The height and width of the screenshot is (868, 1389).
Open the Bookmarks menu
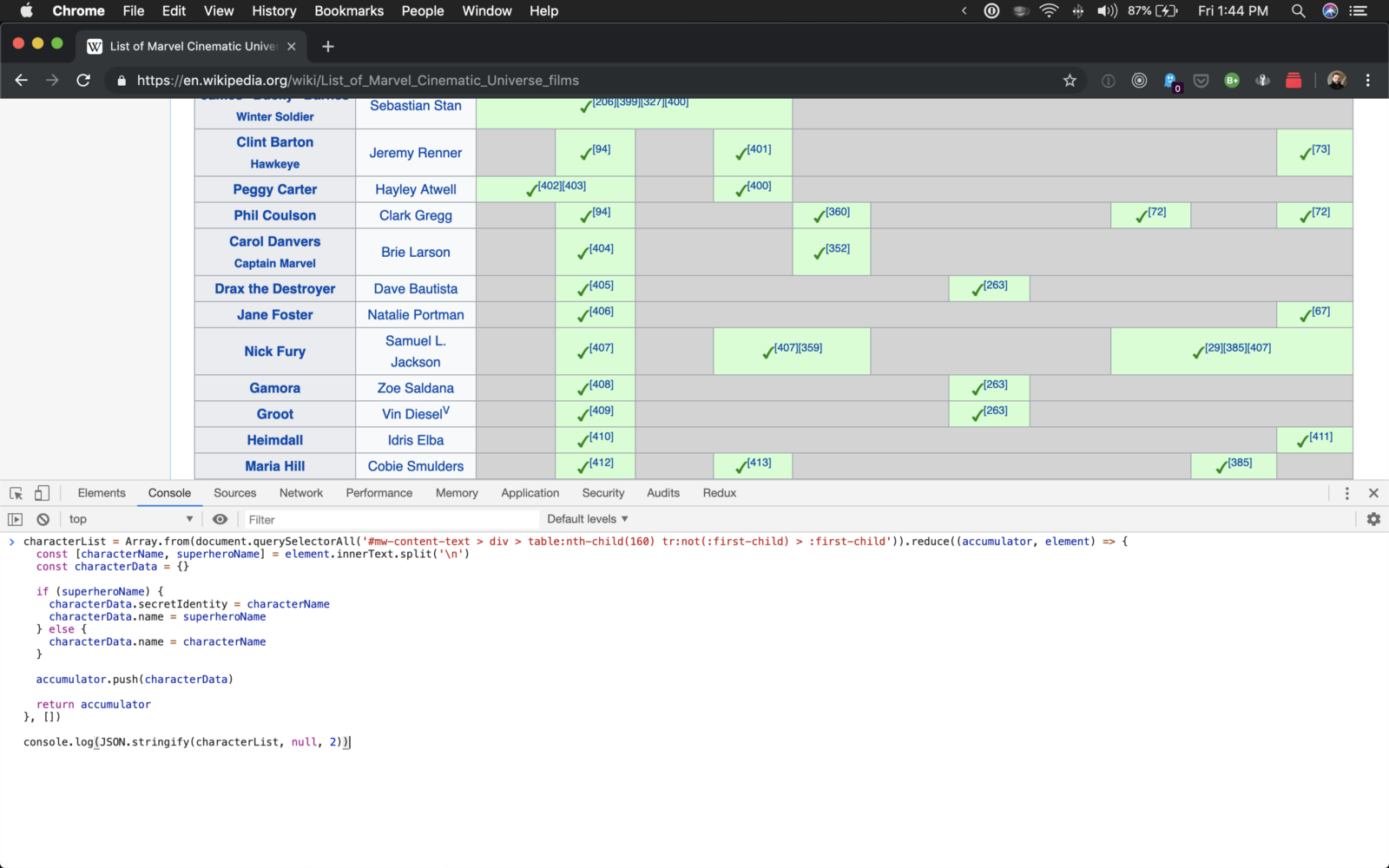(x=349, y=10)
